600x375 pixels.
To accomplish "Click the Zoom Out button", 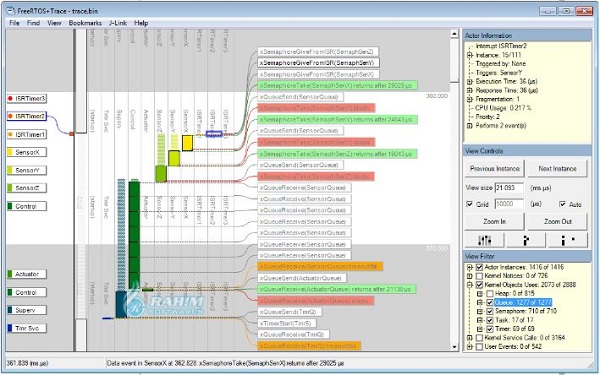I will pyautogui.click(x=557, y=222).
